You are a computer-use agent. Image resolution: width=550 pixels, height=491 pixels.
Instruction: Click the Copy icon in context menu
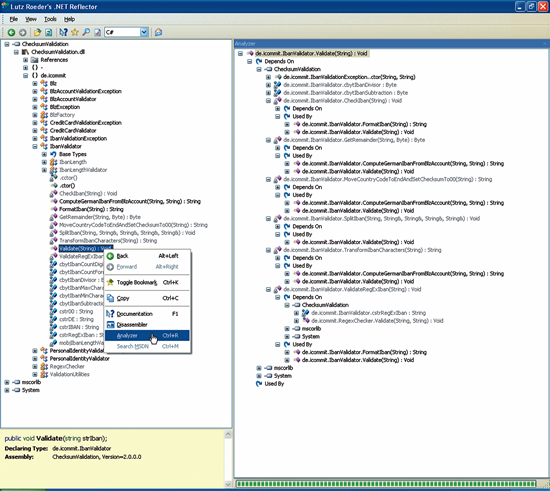[x=110, y=298]
